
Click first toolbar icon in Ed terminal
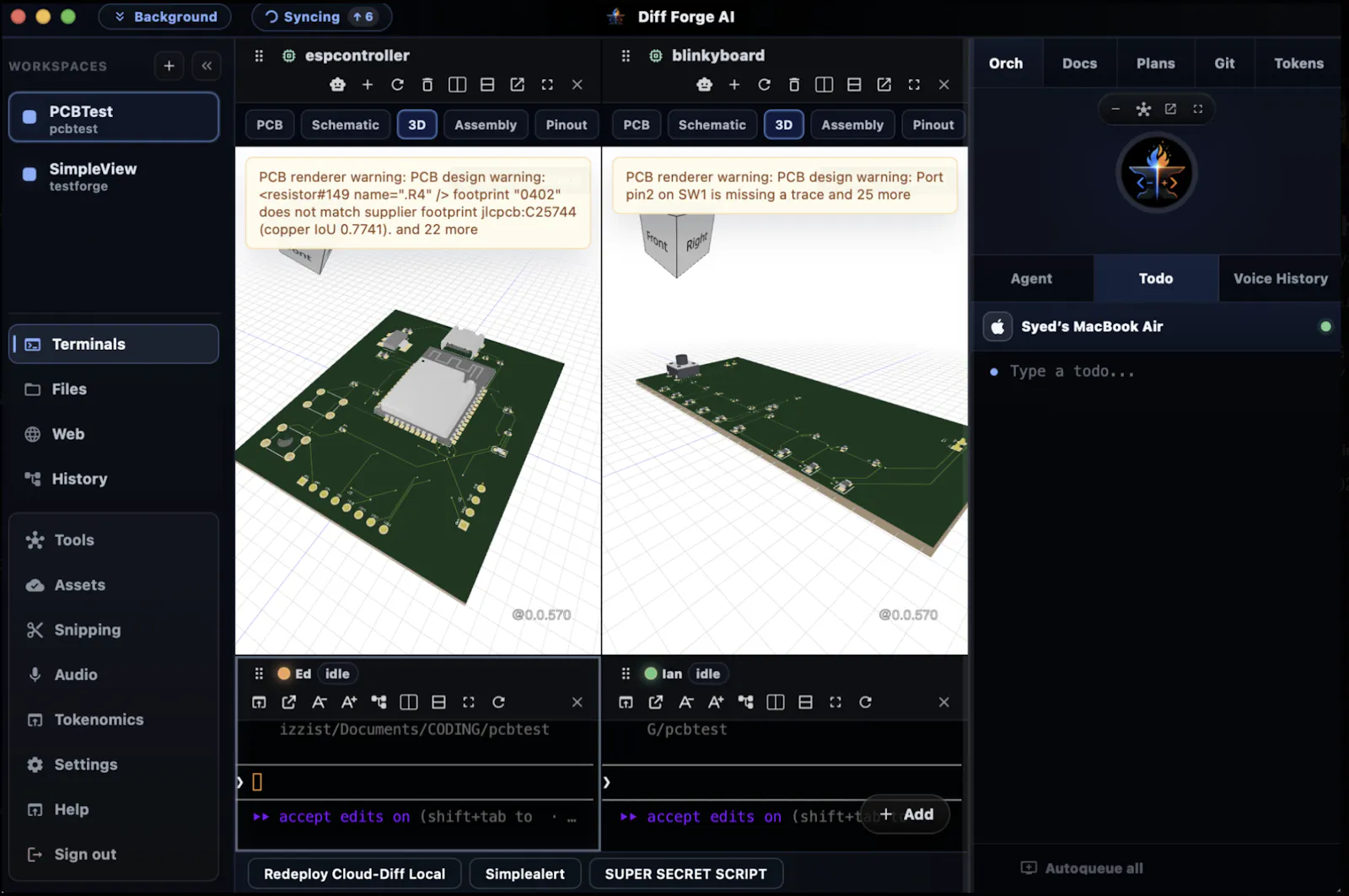point(259,702)
